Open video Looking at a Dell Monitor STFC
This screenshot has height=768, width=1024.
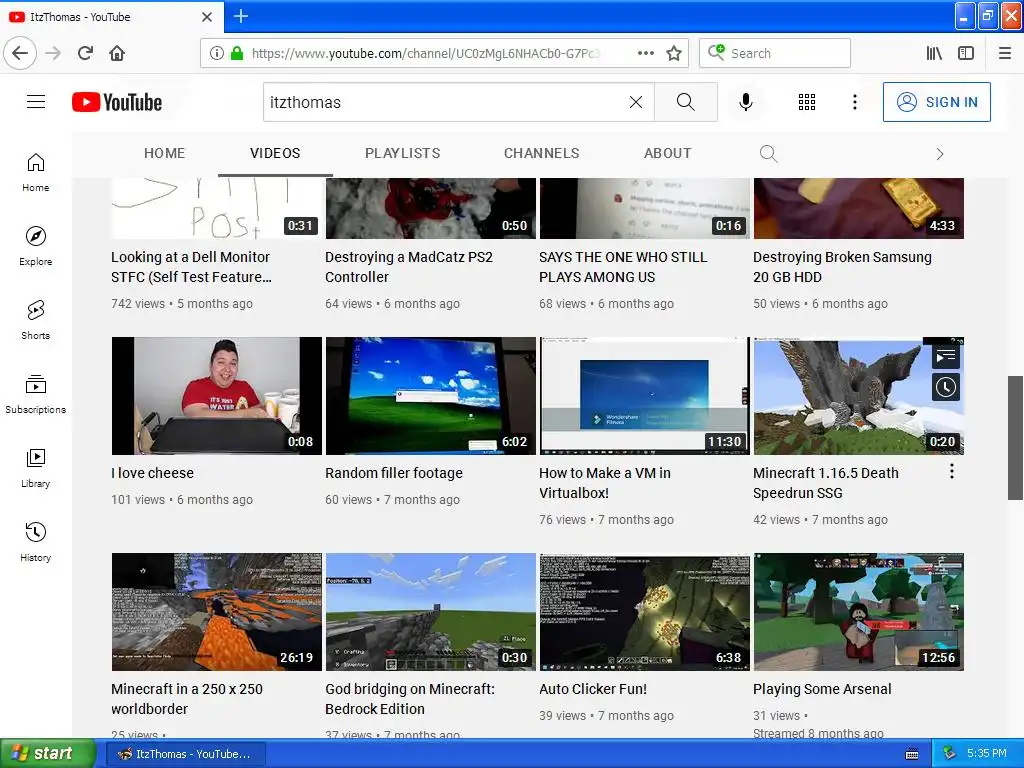pos(191,266)
